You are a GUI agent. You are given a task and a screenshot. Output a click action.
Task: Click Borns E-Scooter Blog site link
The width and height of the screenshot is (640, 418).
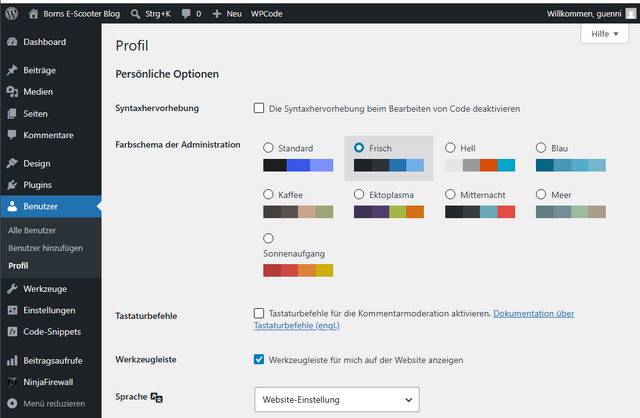82,14
